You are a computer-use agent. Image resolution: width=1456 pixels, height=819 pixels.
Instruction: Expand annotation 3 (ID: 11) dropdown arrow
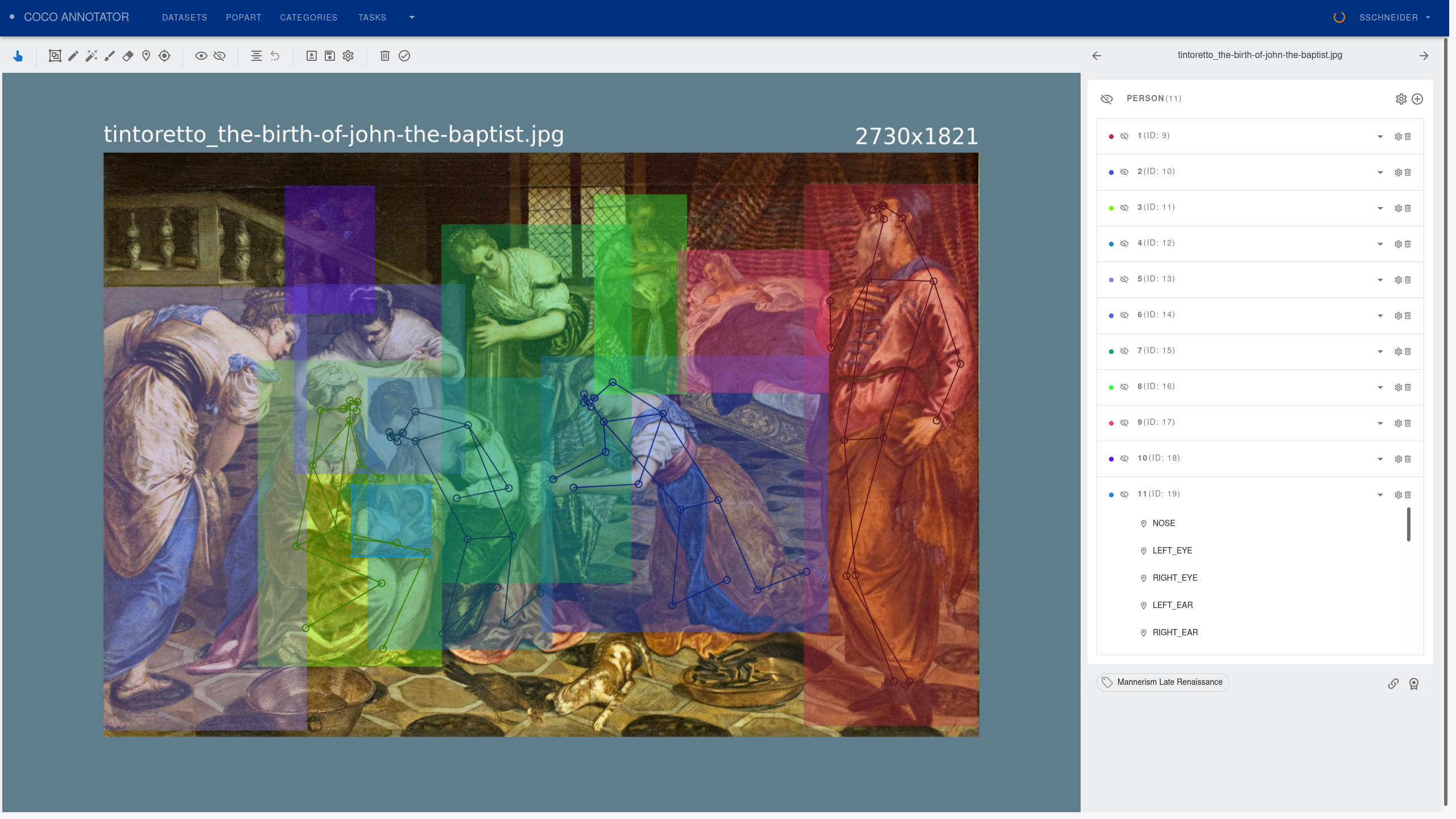[x=1380, y=208]
